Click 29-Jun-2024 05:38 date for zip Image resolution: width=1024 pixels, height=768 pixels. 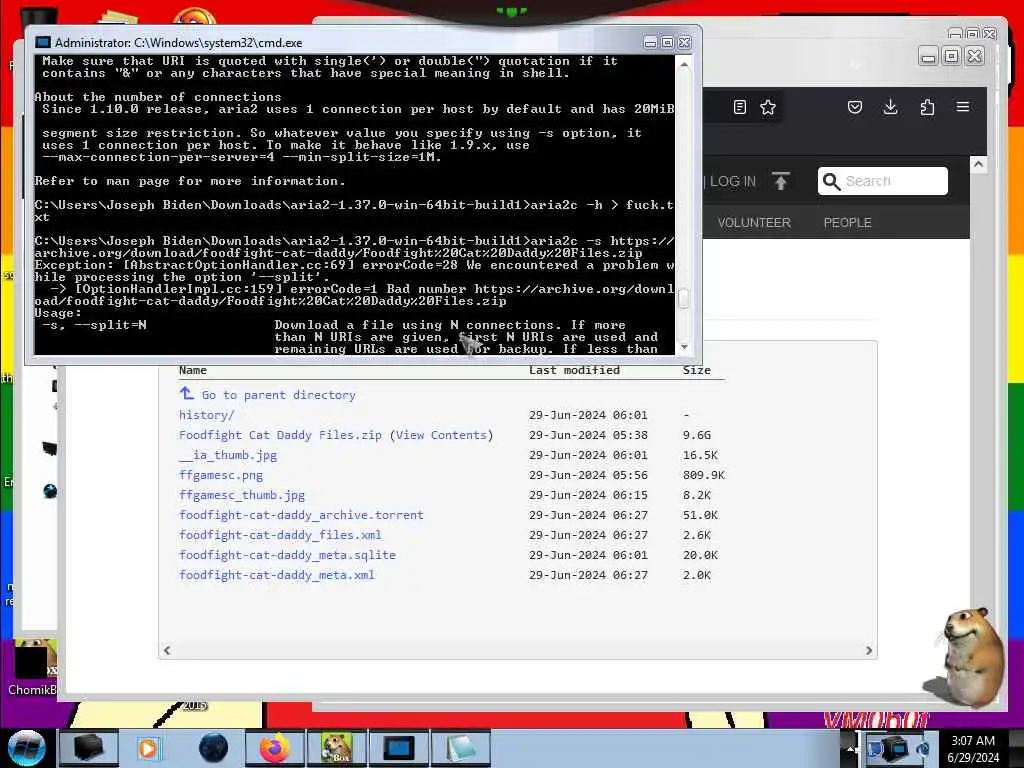pyautogui.click(x=588, y=435)
